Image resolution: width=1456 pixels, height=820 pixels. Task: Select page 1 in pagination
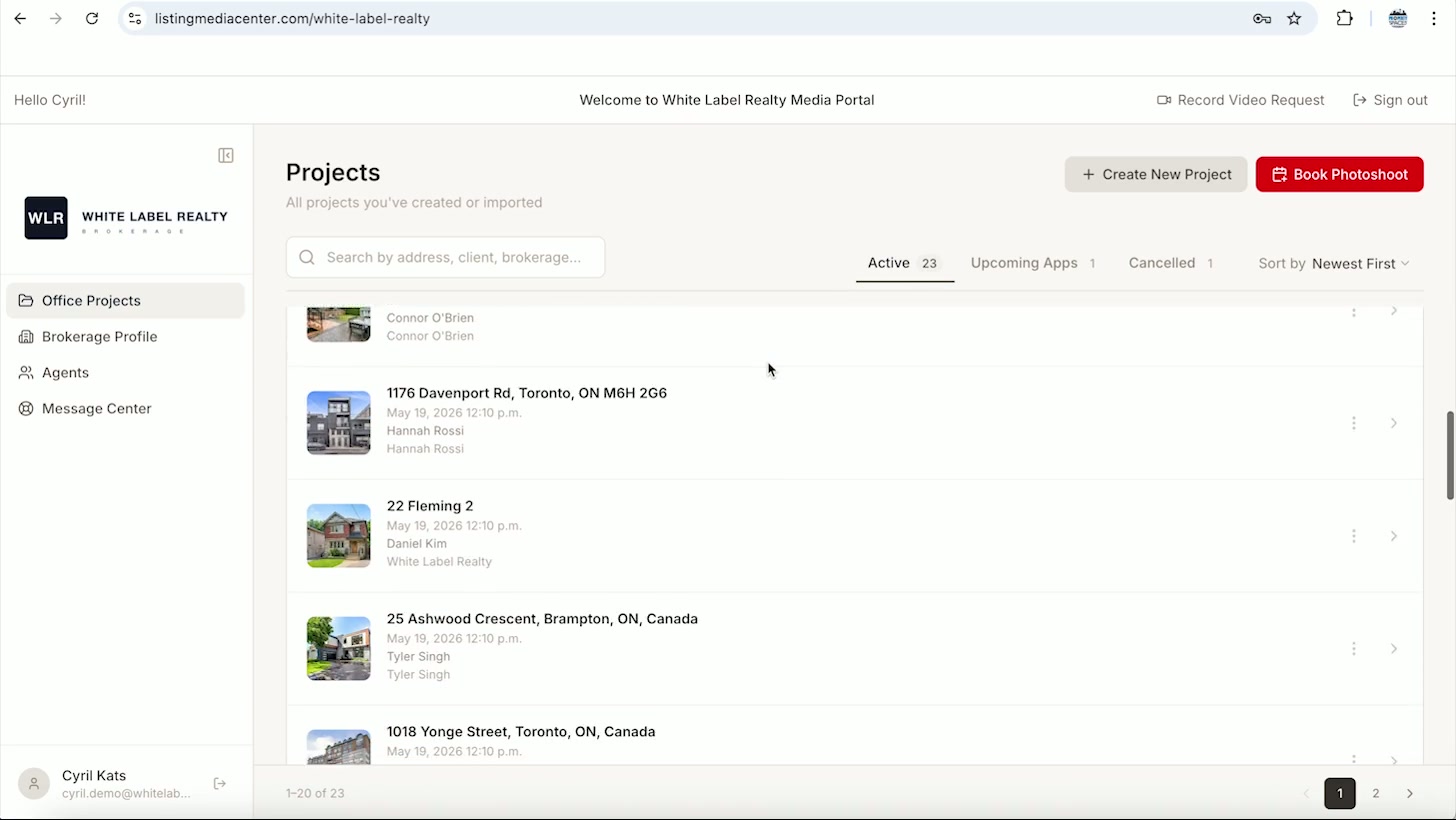pos(1340,793)
